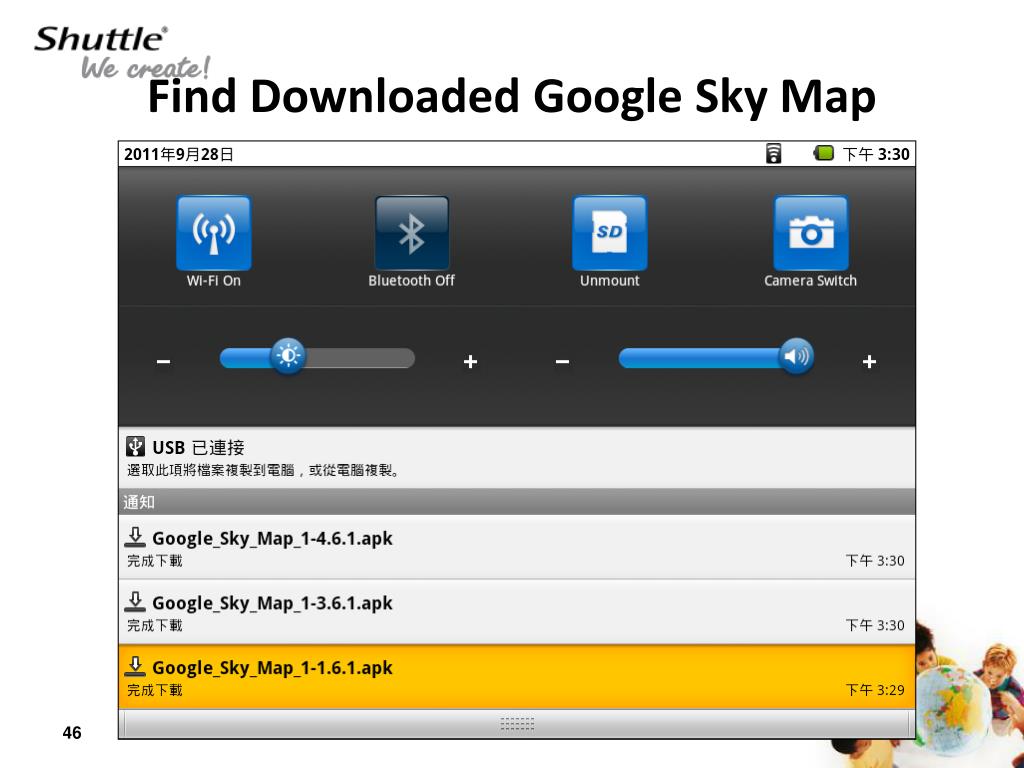The width and height of the screenshot is (1024, 768).
Task: Tap the date 2011年9月28日
Action: [179, 154]
